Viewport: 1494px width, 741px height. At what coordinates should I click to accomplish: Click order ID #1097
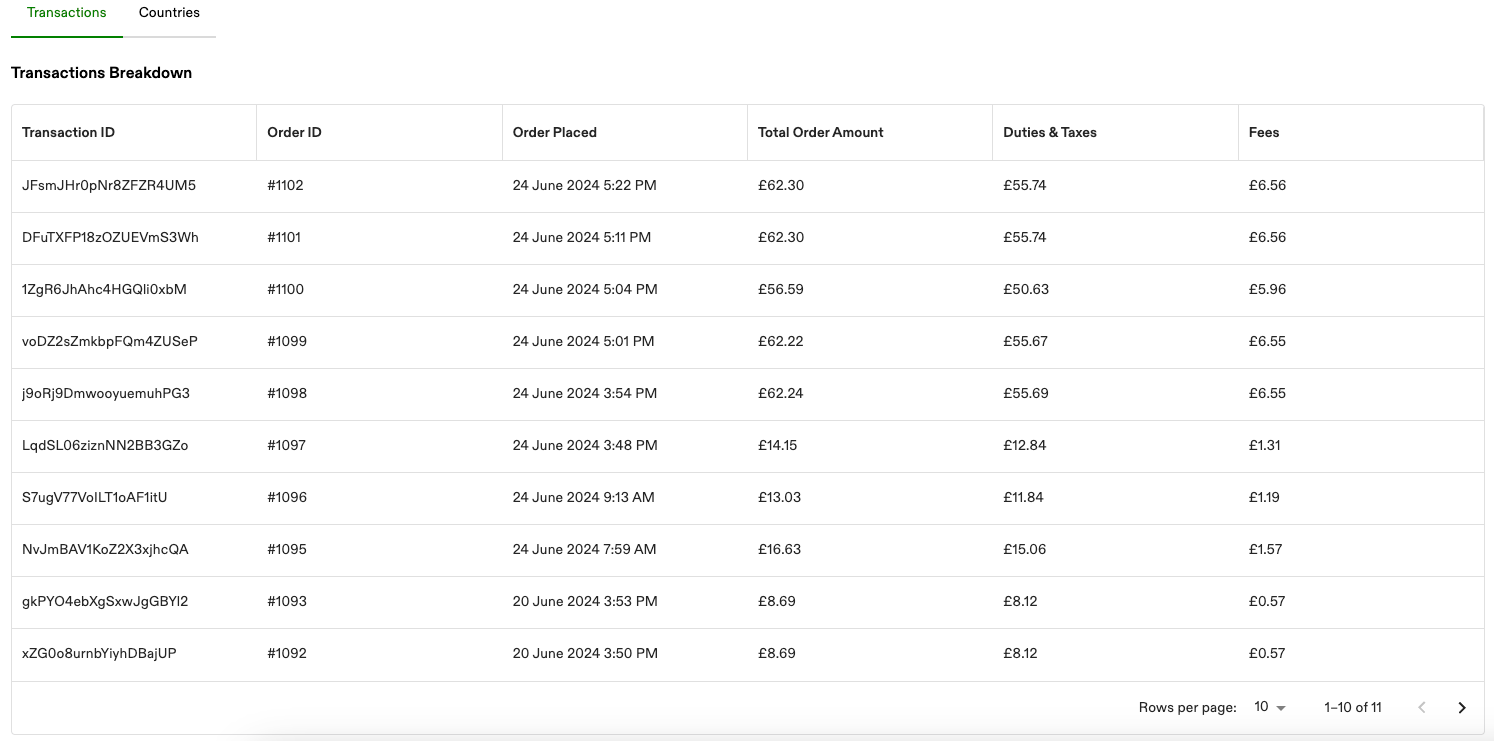click(x=287, y=445)
